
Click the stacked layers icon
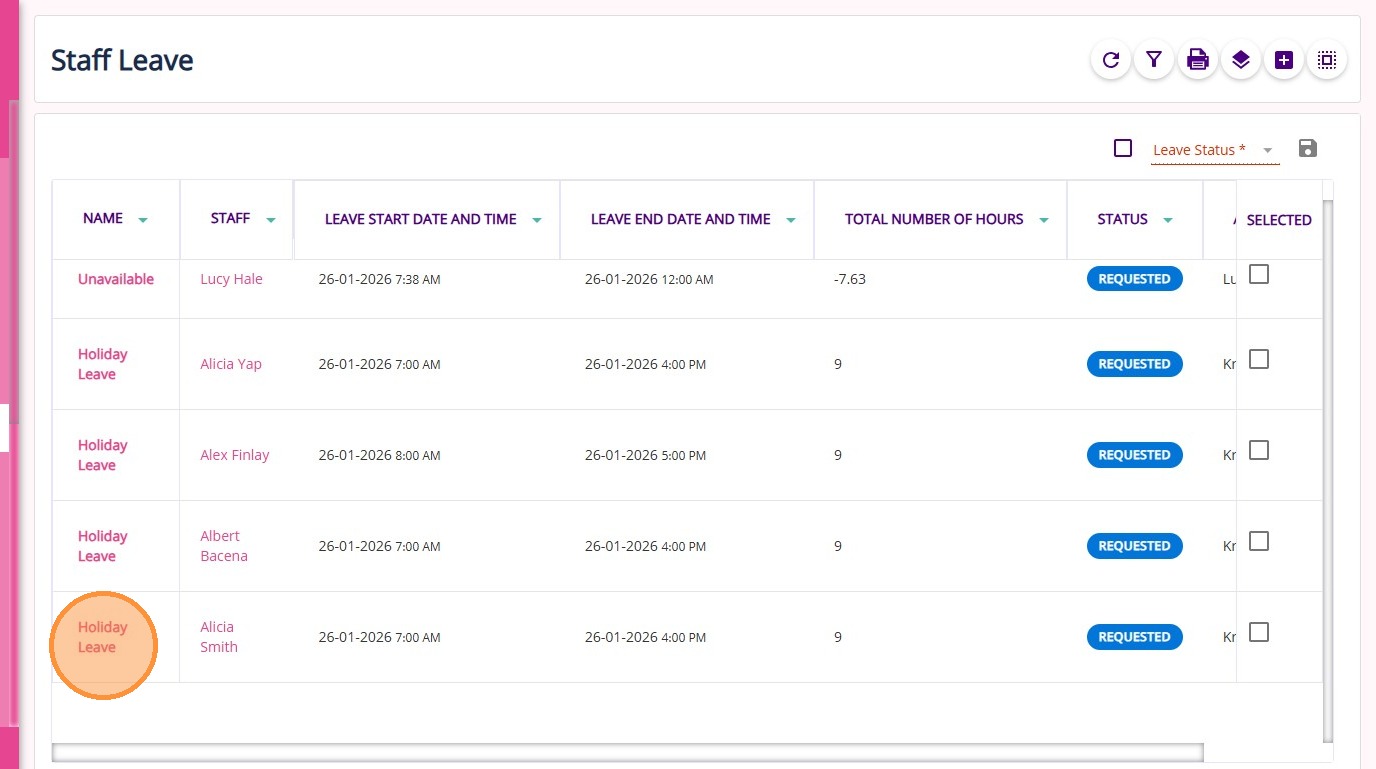[x=1241, y=60]
